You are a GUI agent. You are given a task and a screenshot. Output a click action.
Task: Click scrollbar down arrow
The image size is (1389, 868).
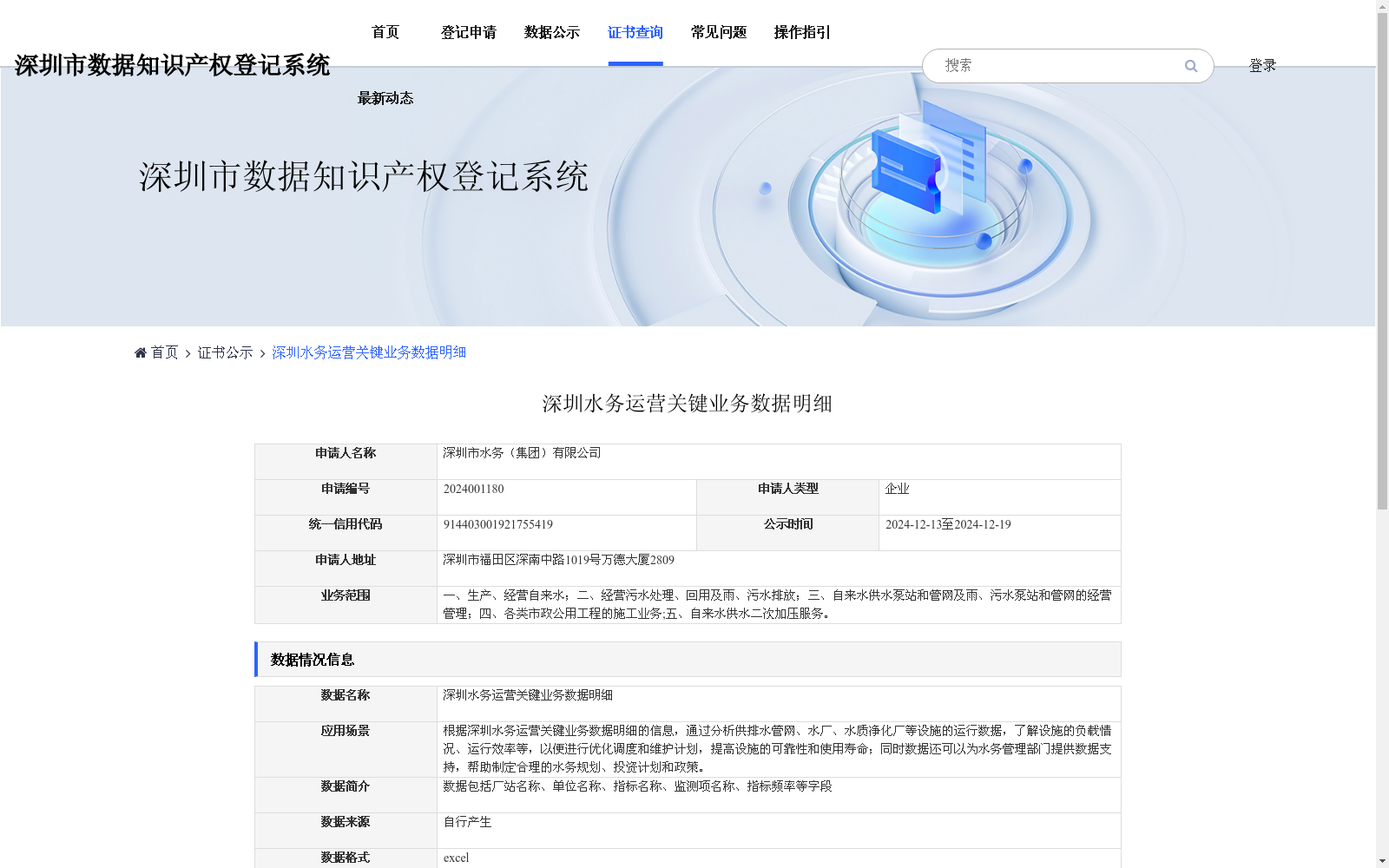(1382, 861)
